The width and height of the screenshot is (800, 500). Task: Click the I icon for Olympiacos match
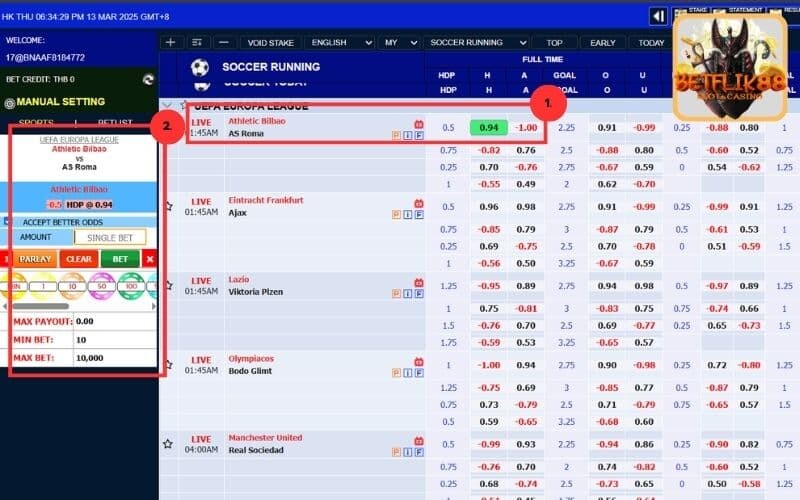click(x=408, y=372)
